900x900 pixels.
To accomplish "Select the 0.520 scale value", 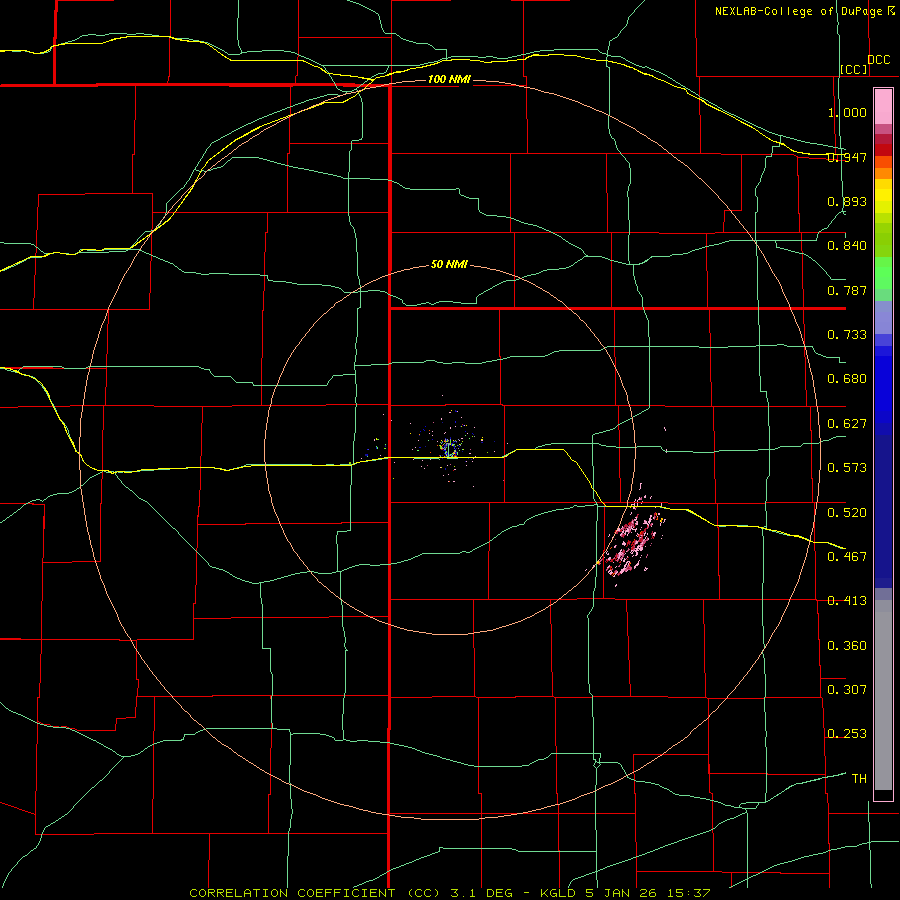I will [x=847, y=512].
